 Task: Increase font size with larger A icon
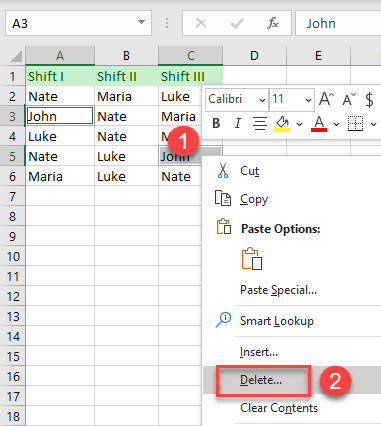tap(327, 99)
